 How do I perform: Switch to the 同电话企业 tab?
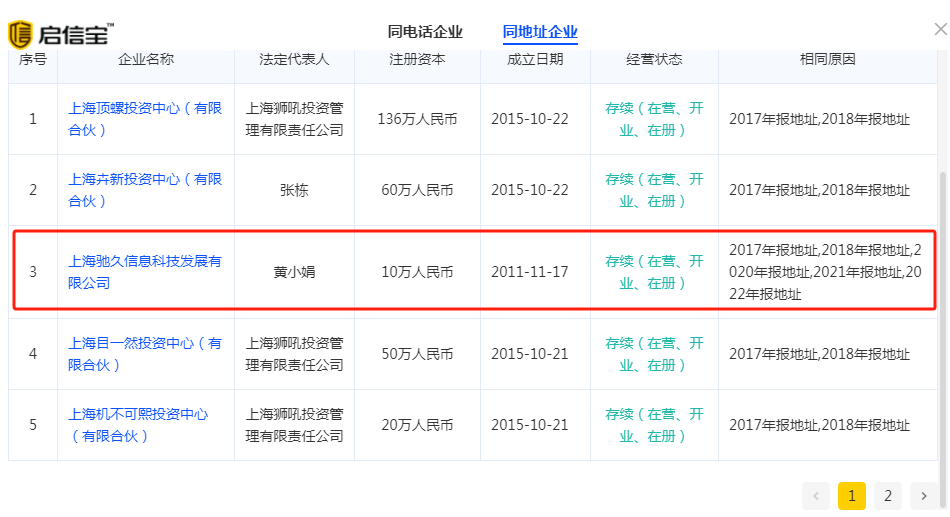pos(425,32)
